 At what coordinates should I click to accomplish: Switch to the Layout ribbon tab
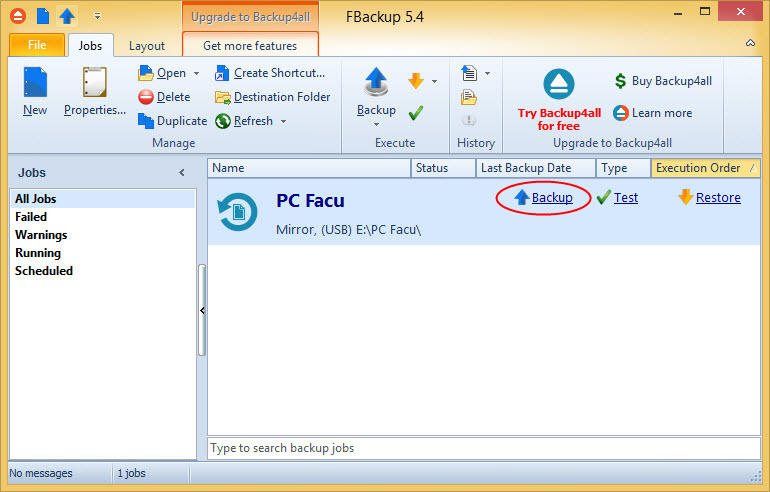coord(147,46)
